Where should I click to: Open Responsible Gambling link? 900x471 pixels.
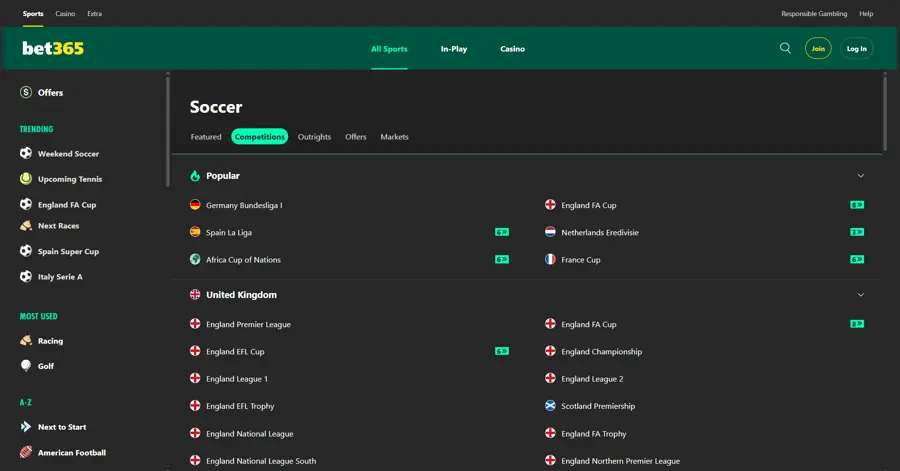(814, 13)
